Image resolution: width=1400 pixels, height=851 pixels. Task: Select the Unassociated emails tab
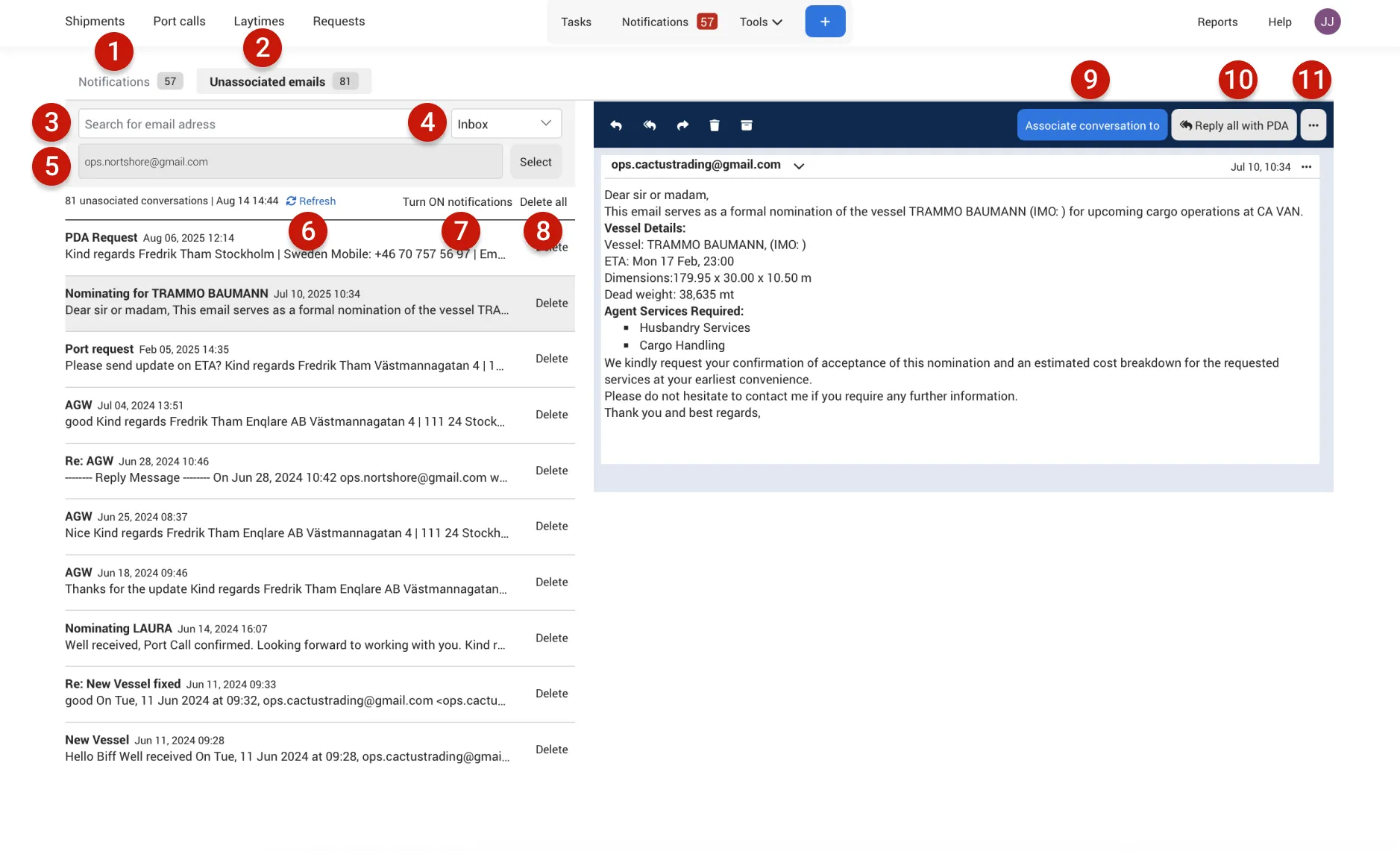[283, 81]
